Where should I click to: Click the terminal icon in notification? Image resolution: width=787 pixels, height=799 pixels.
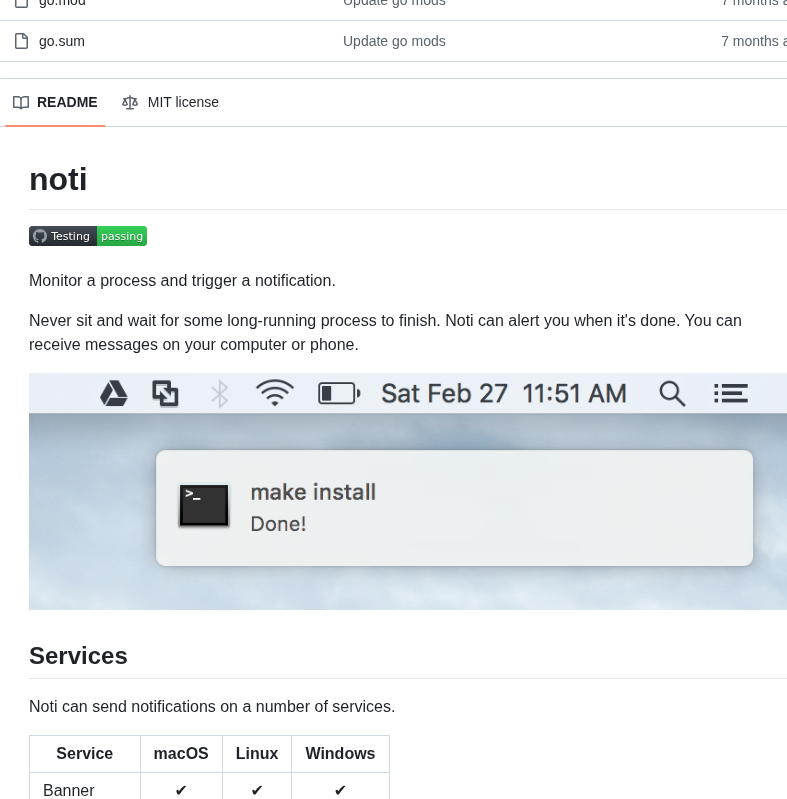coord(204,506)
